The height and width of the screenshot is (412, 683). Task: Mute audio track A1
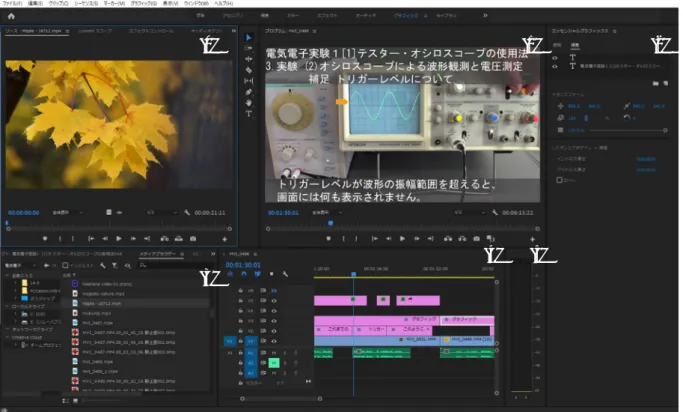tap(274, 353)
